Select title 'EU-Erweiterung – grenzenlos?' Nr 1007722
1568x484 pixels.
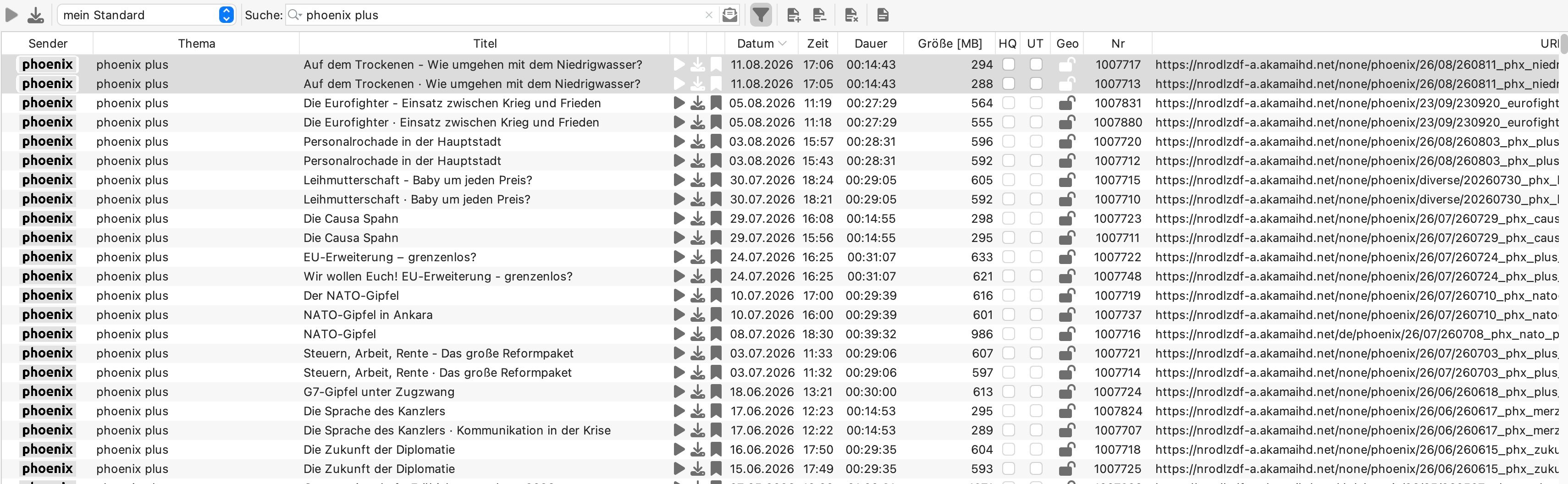[x=390, y=258]
